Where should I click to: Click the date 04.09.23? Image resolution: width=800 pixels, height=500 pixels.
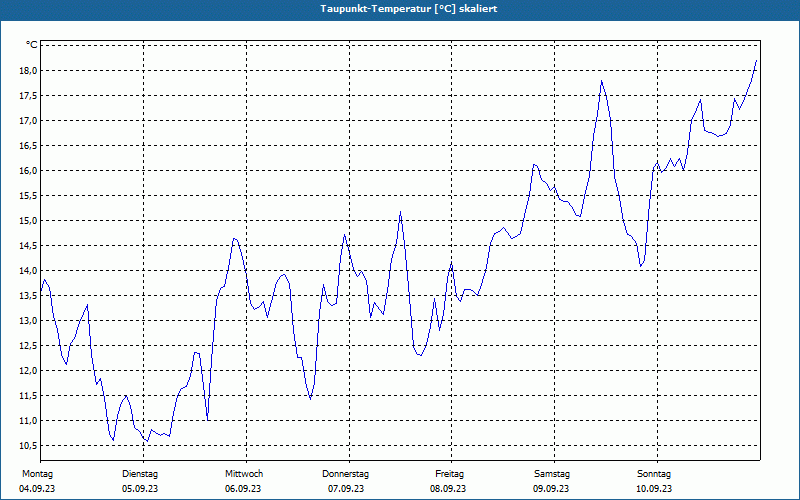tap(37, 489)
